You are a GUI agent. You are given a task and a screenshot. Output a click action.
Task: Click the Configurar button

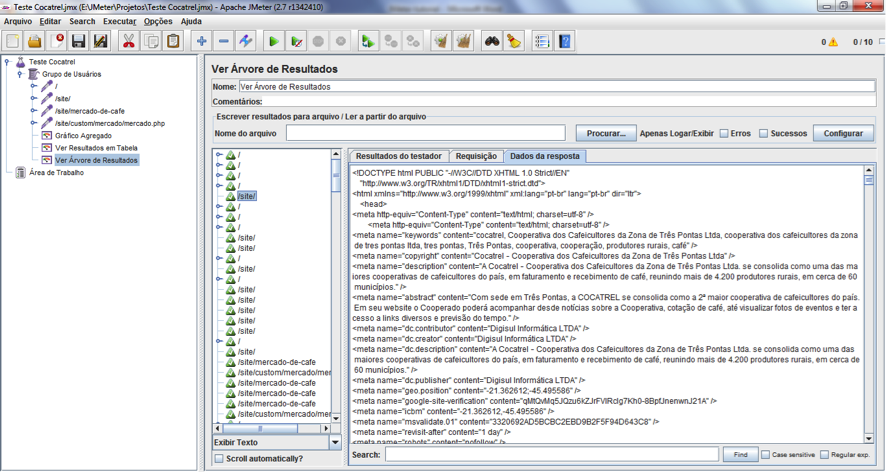click(843, 134)
